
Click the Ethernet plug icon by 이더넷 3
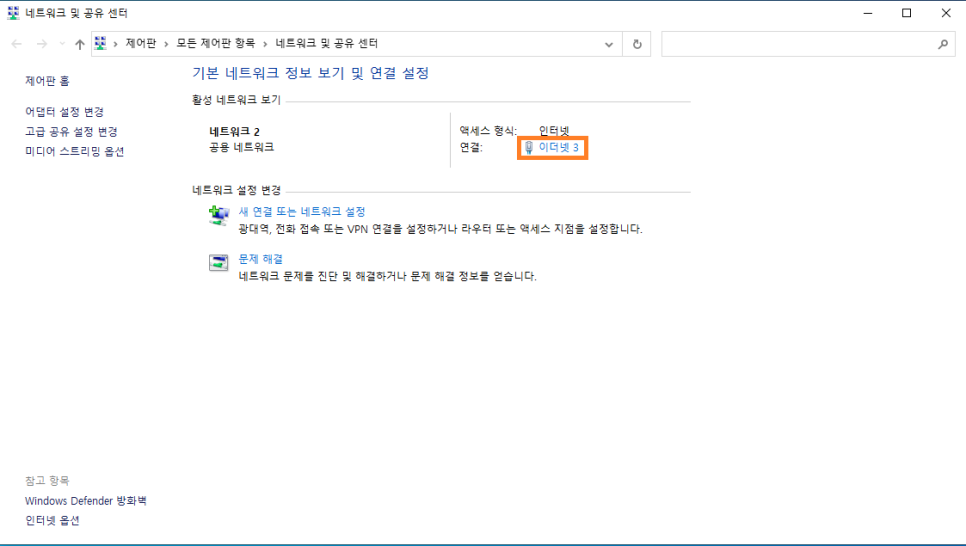click(529, 147)
